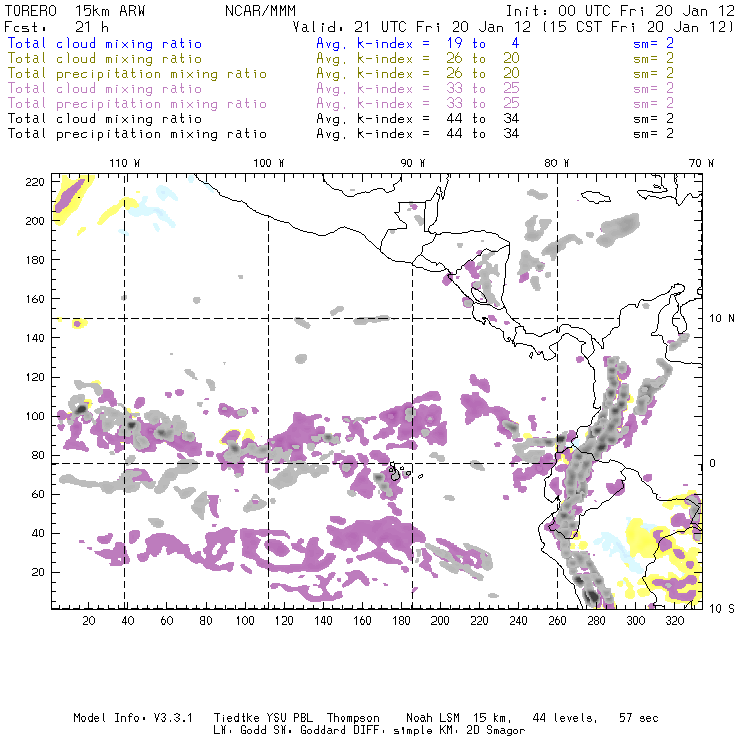
Task: Select the "44 levels," text
Action: (x=565, y=718)
